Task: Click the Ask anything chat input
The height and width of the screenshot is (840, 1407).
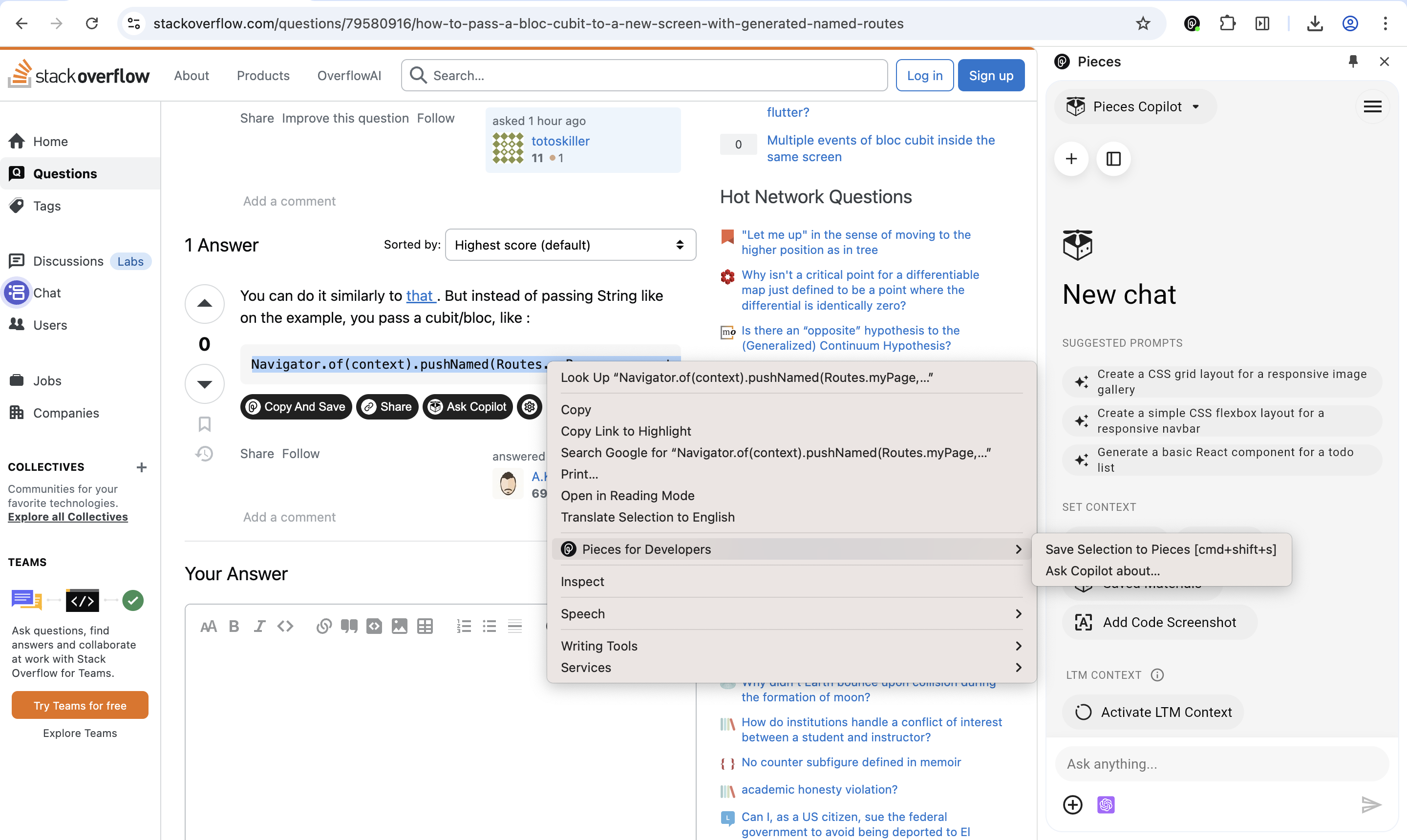Action: pos(1222,764)
